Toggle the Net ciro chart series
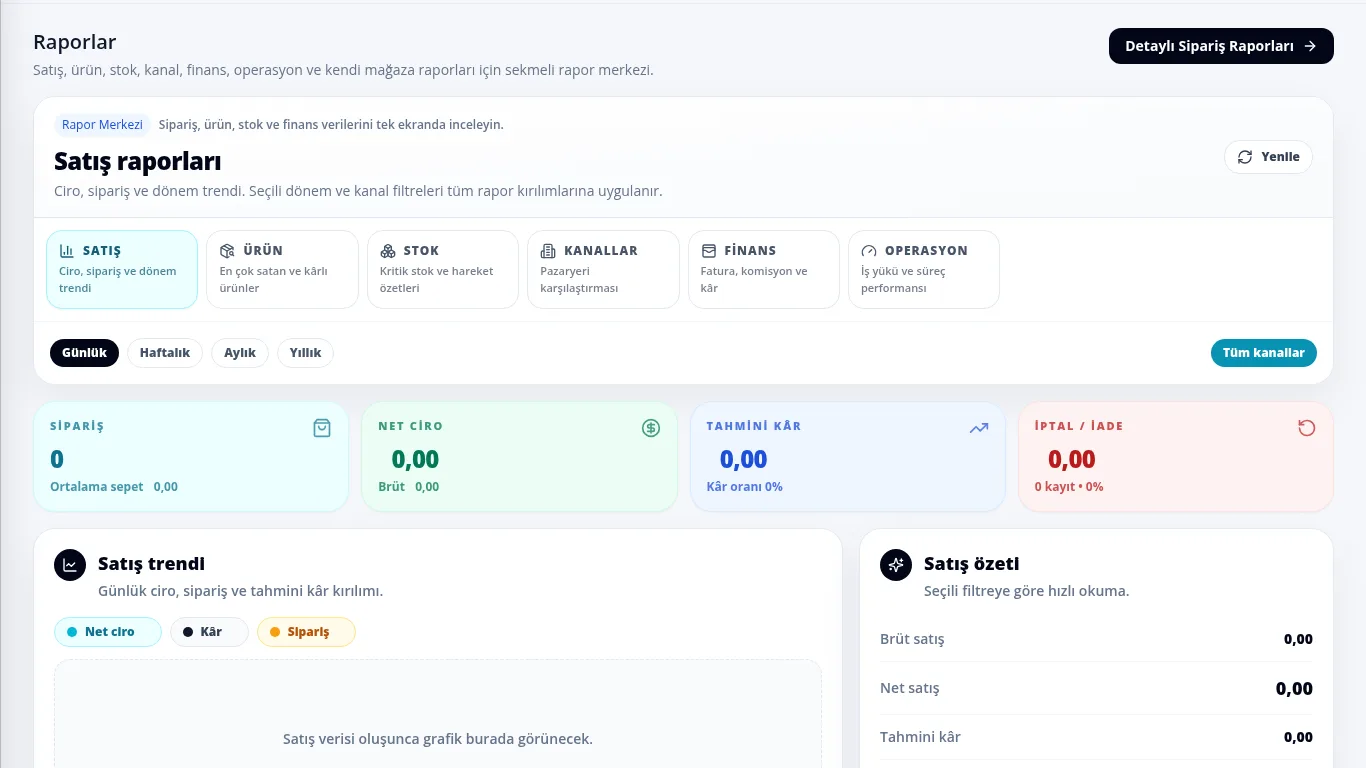This screenshot has height=768, width=1366. [x=108, y=632]
